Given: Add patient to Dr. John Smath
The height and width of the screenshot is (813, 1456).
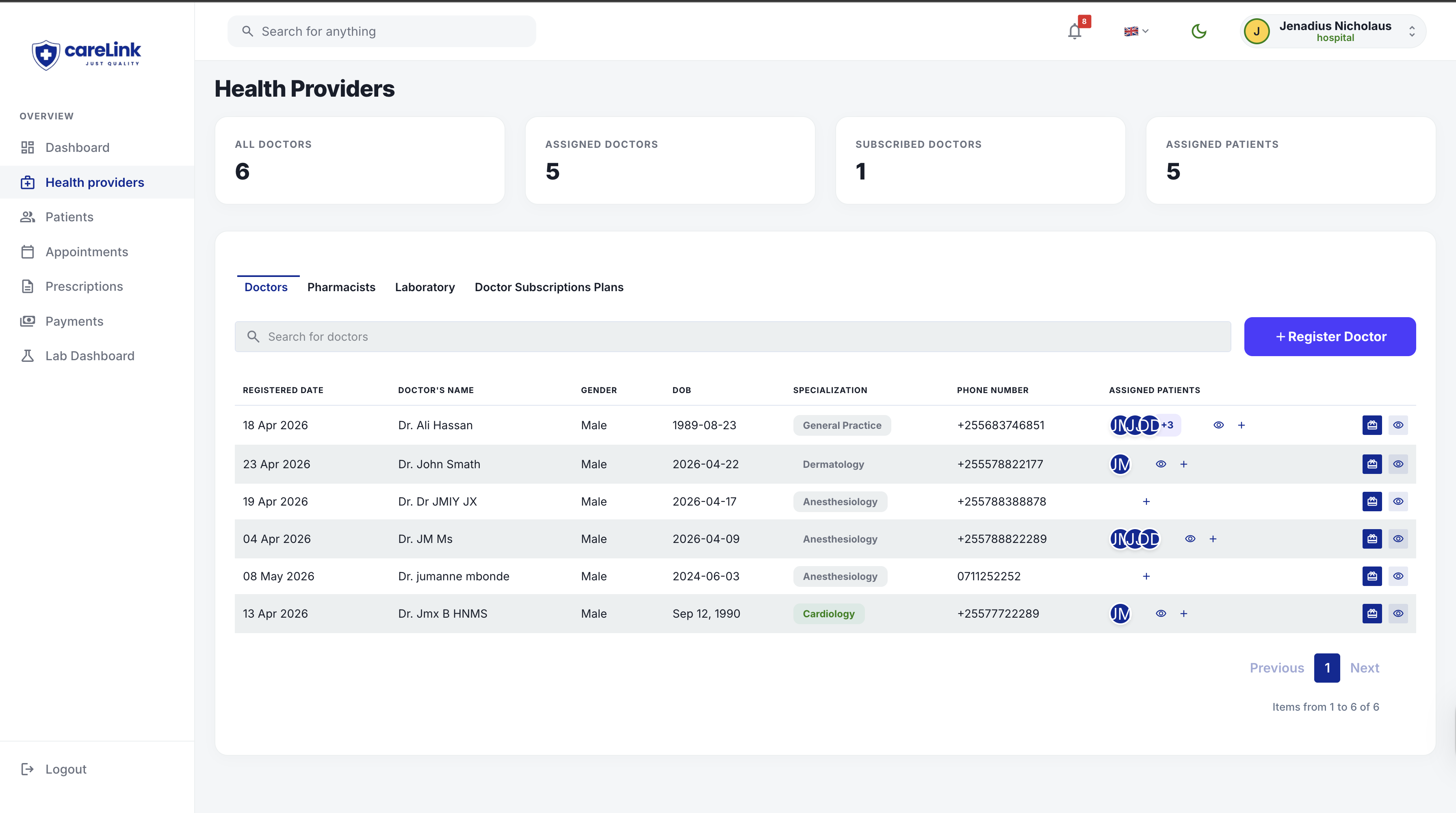Looking at the screenshot, I should 1183,464.
